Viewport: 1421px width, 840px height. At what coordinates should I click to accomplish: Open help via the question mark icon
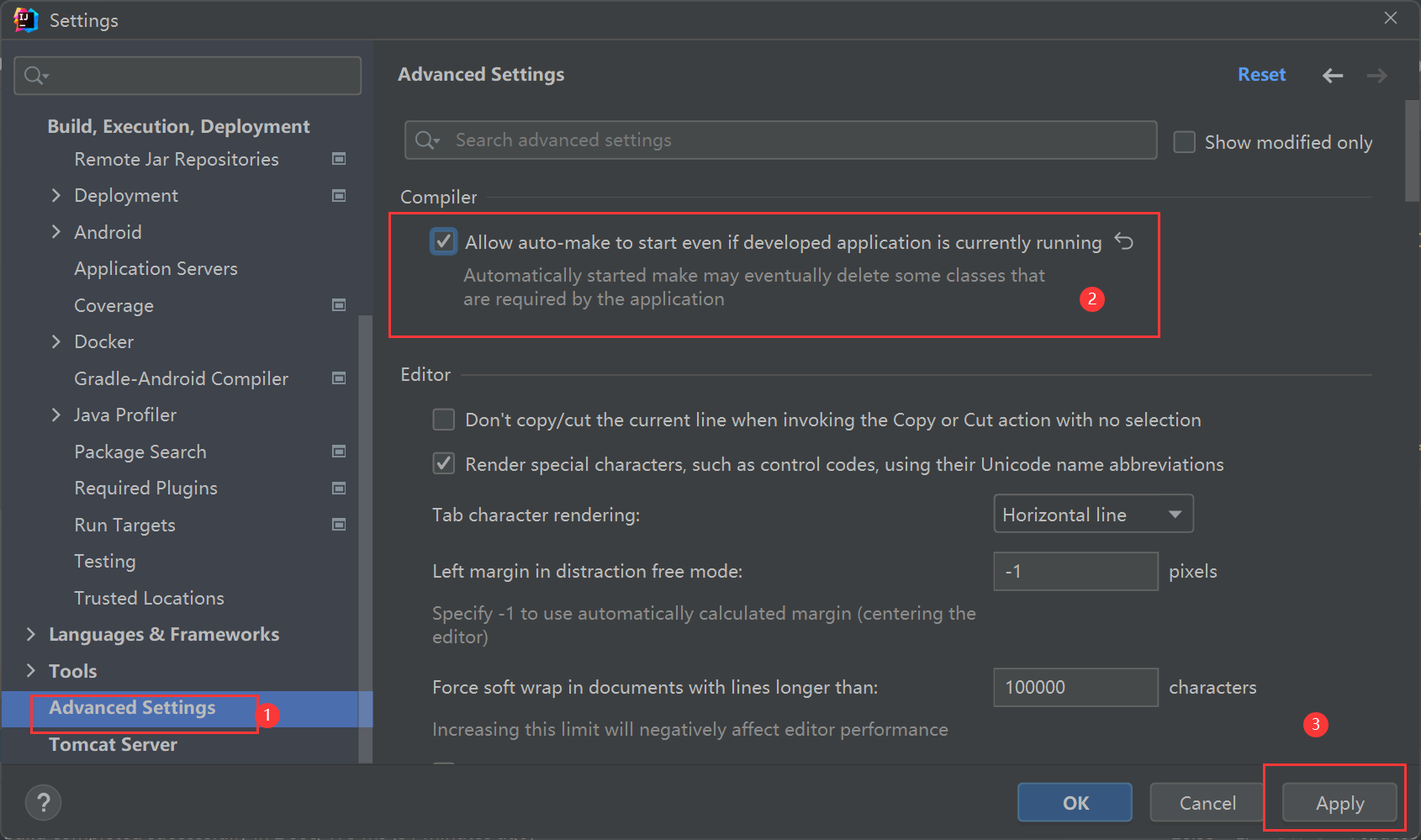(44, 802)
